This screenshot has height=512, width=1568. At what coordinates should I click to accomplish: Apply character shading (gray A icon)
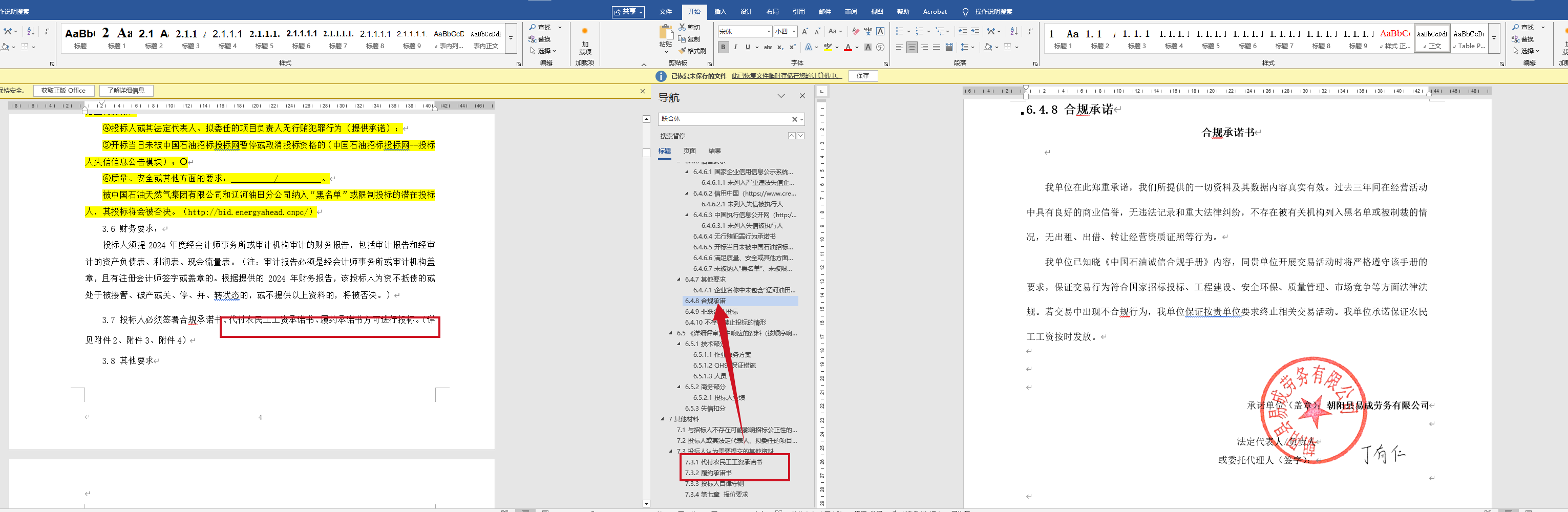point(868,47)
